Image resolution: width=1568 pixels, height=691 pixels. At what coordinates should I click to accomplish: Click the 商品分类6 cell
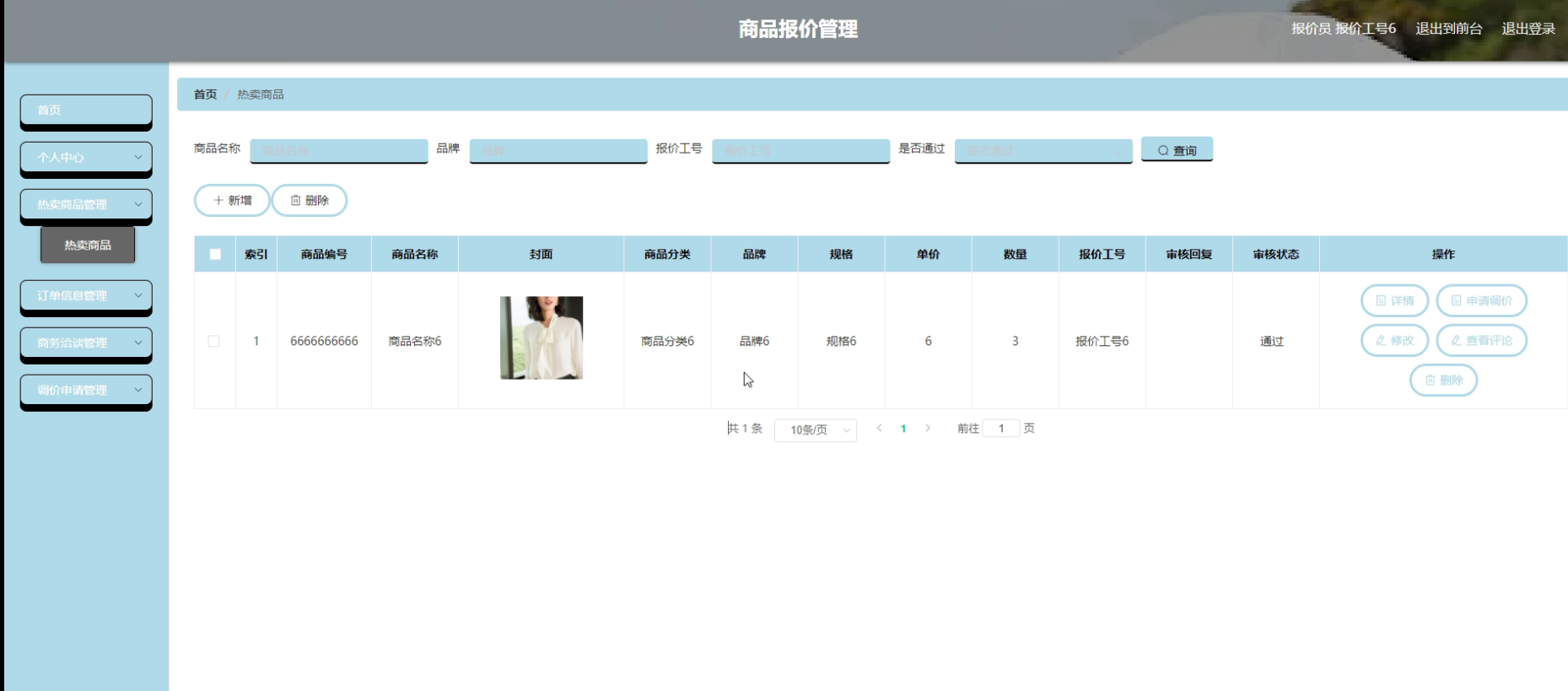667,342
